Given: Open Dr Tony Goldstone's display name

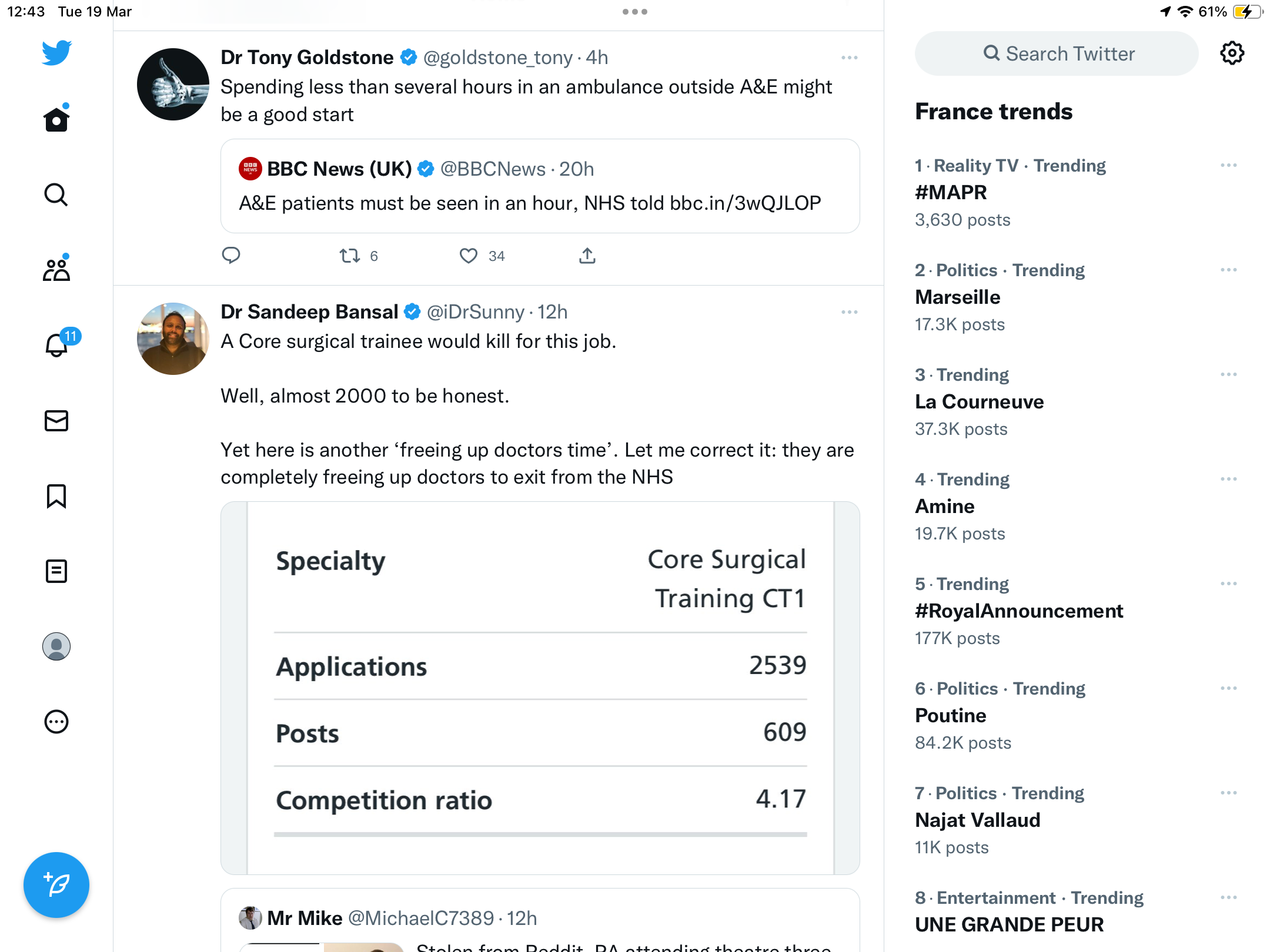Looking at the screenshot, I should point(307,58).
